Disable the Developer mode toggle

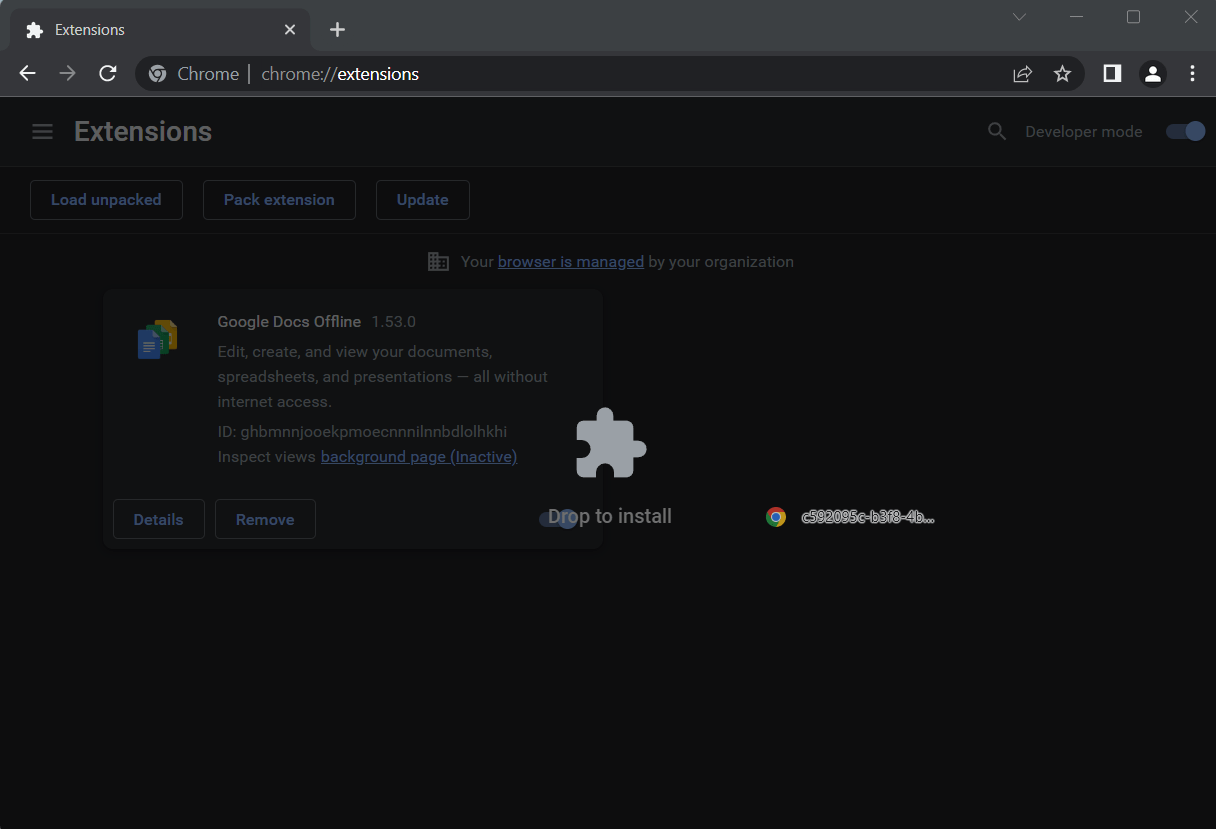[x=1185, y=132]
